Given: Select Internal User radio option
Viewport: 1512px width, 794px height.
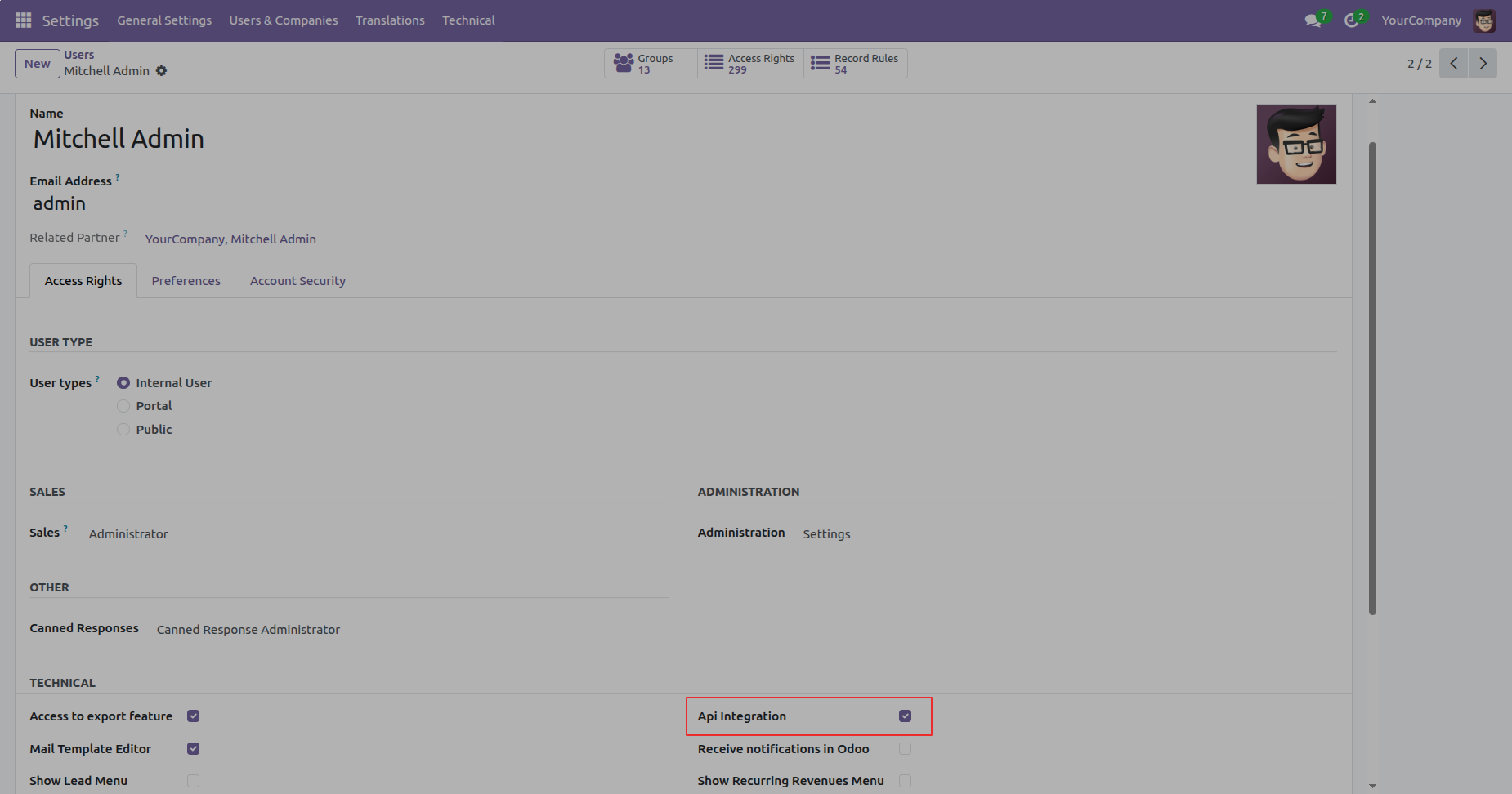Looking at the screenshot, I should 123,383.
